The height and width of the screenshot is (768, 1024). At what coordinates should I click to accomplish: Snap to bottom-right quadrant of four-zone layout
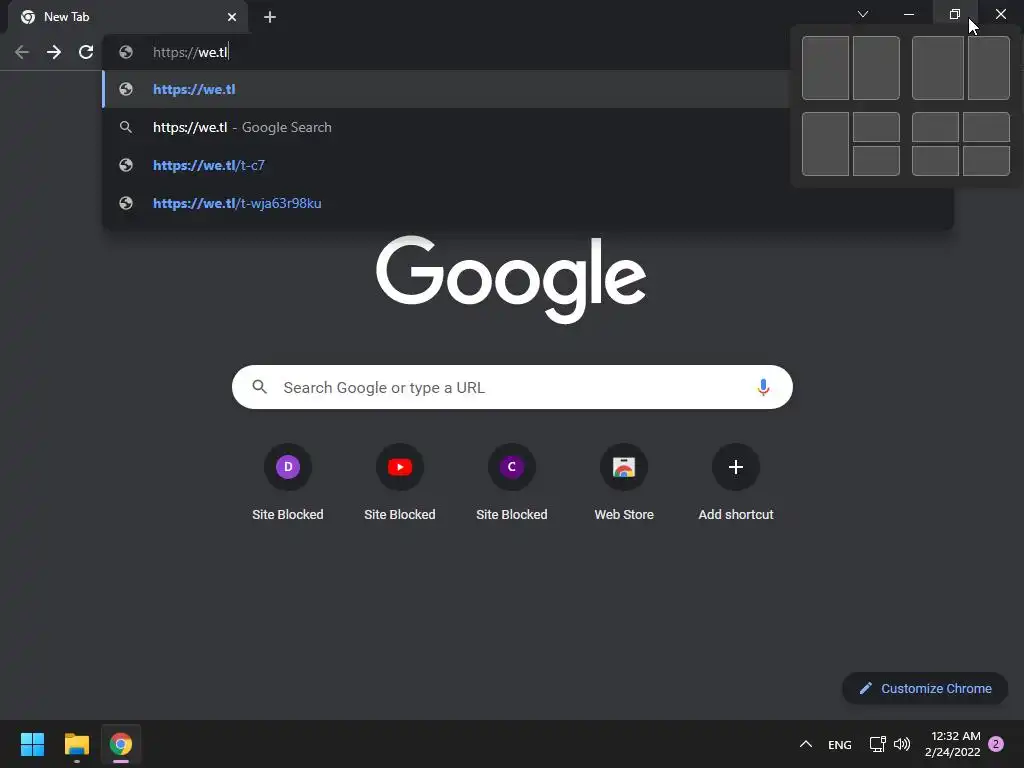(x=987, y=161)
